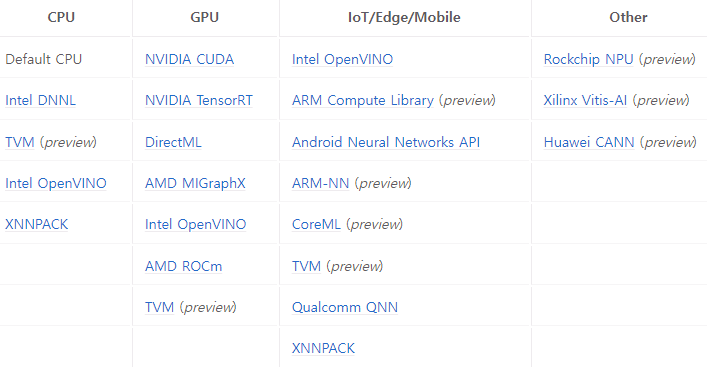Open the NVIDIA TensorRT link
The height and width of the screenshot is (367, 707).
pyautogui.click(x=198, y=100)
